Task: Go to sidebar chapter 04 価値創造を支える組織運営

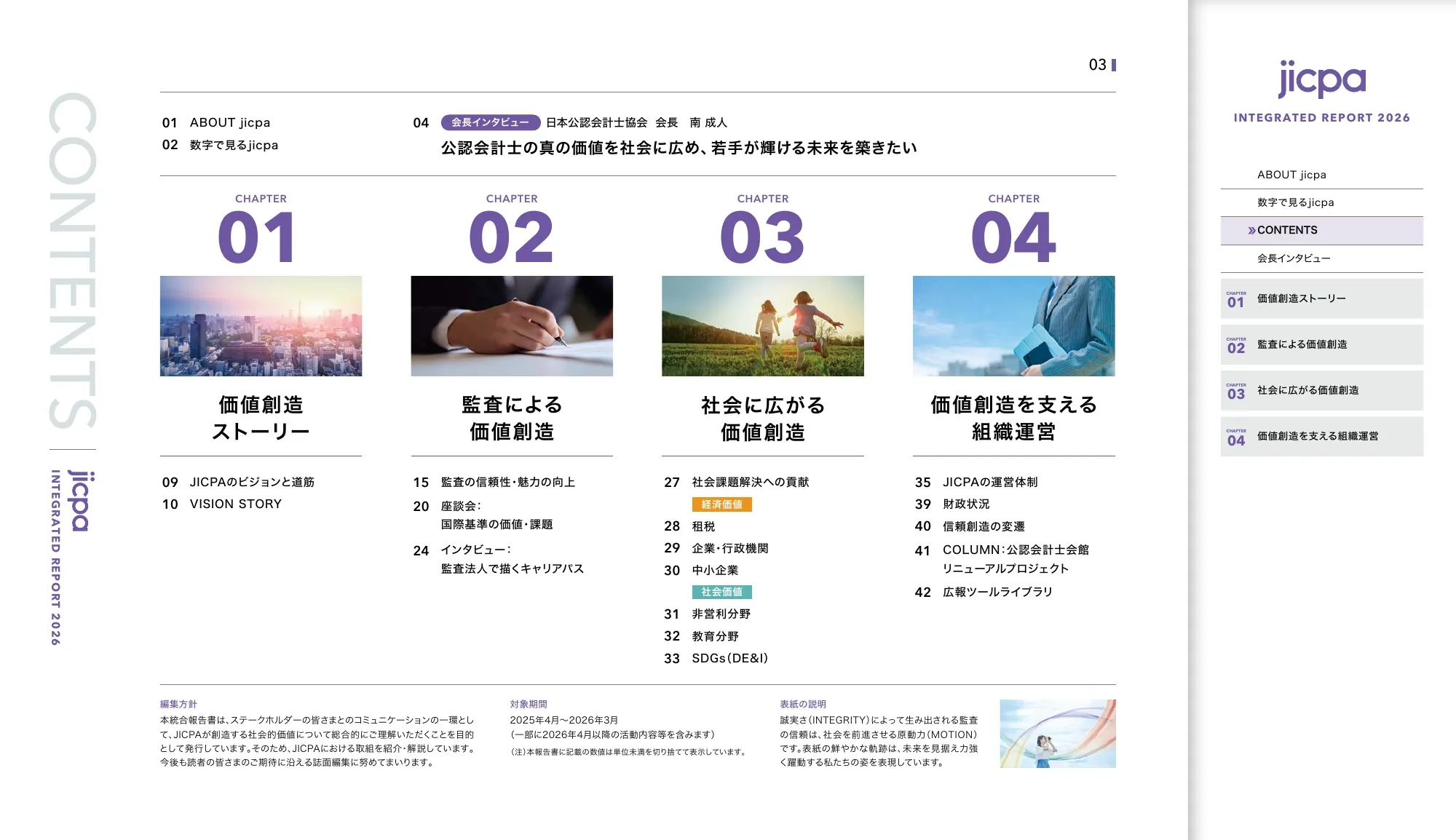Action: (x=1321, y=436)
